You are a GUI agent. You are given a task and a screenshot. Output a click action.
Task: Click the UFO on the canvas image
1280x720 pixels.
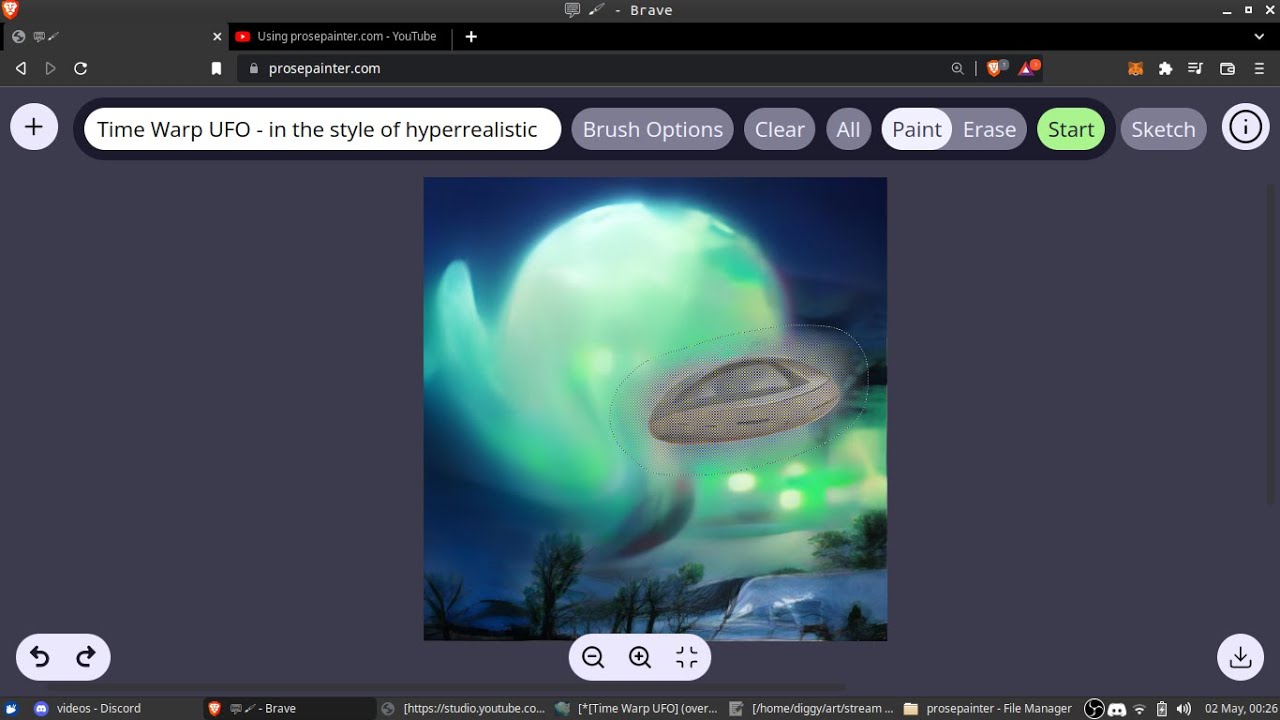pyautogui.click(x=745, y=402)
